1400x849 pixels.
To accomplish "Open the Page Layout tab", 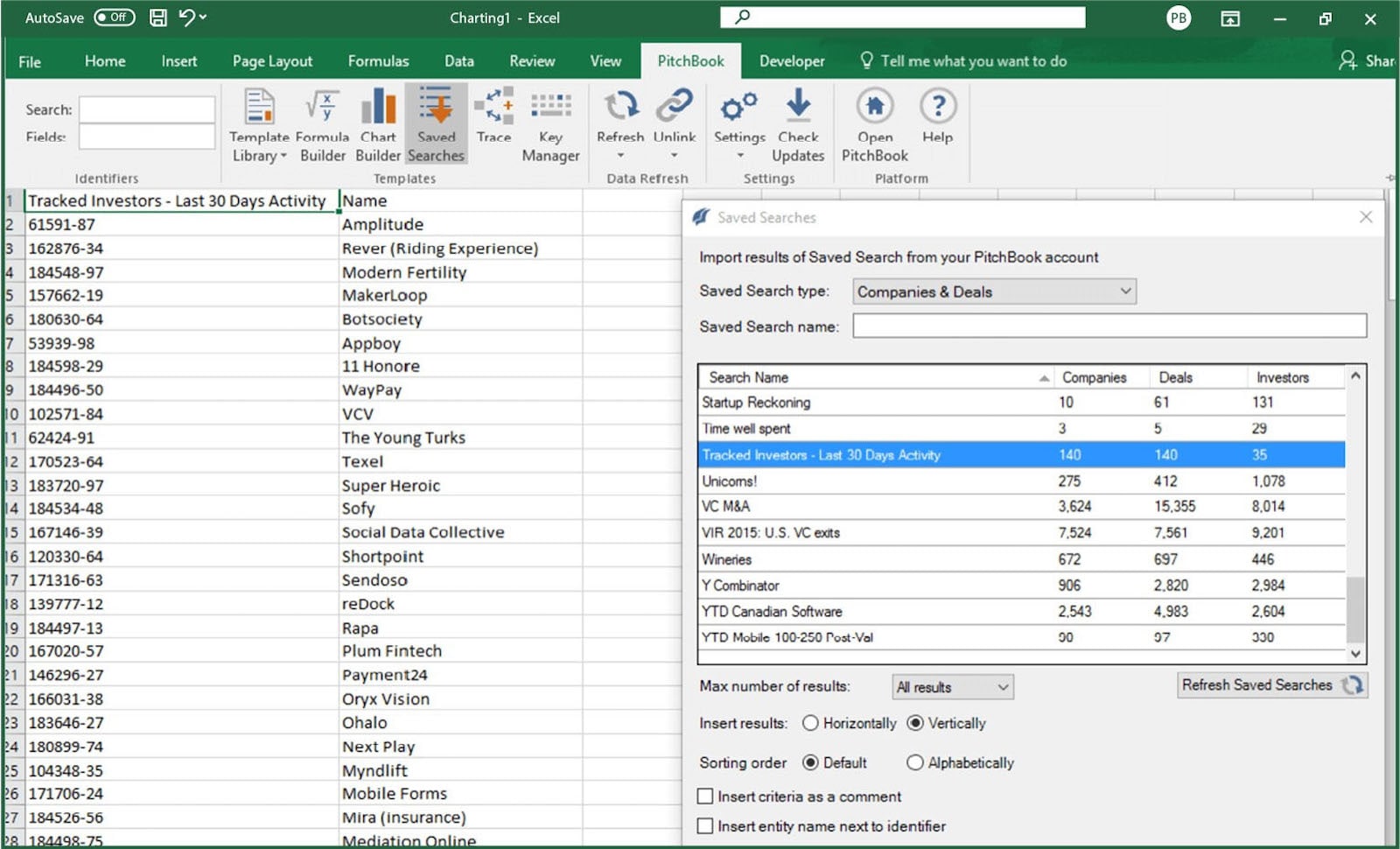I will point(272,61).
